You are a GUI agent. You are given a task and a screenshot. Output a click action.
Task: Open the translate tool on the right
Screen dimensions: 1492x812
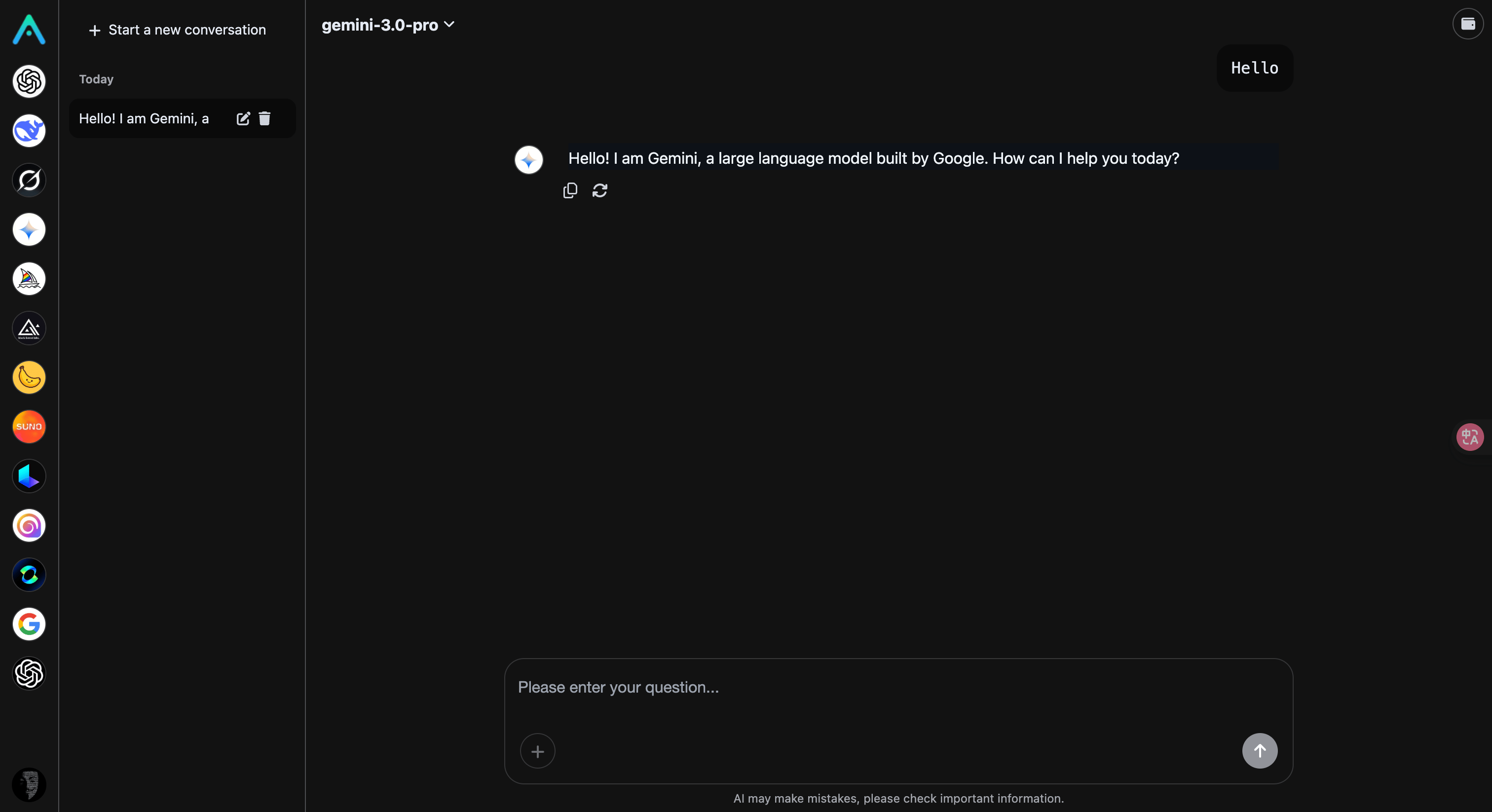(1469, 437)
